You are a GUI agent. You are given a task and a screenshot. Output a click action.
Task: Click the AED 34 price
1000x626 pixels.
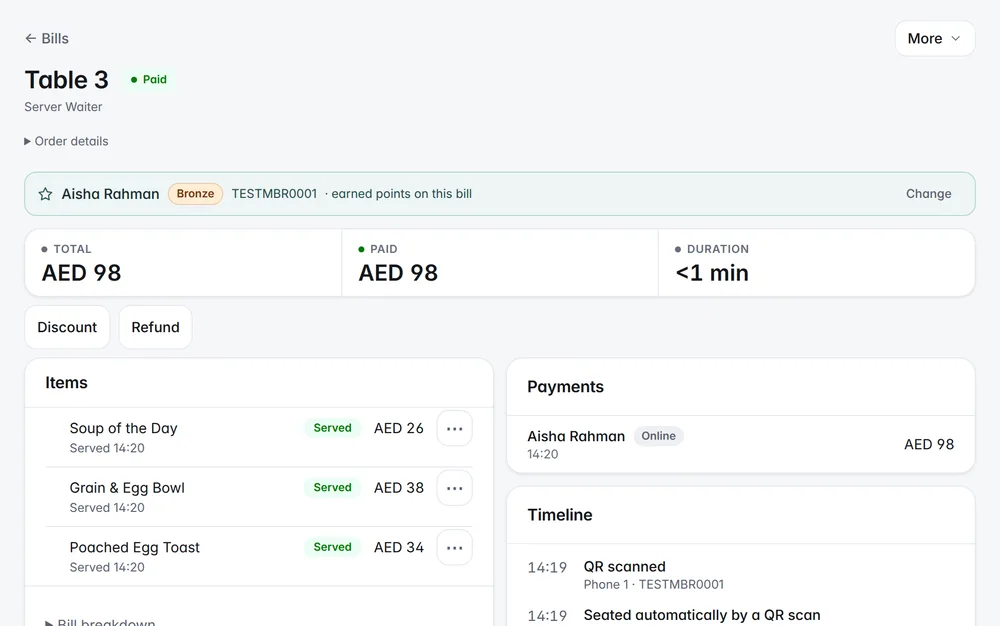399,548
